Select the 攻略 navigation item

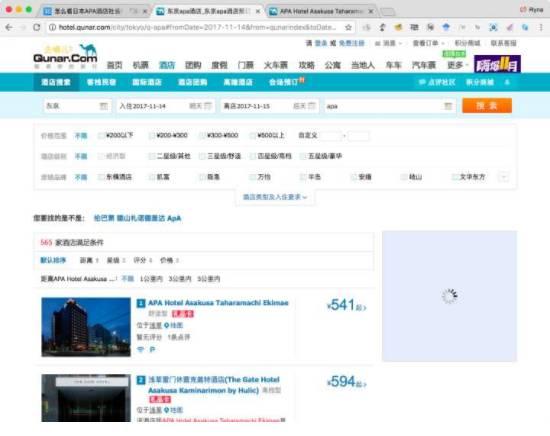point(307,65)
